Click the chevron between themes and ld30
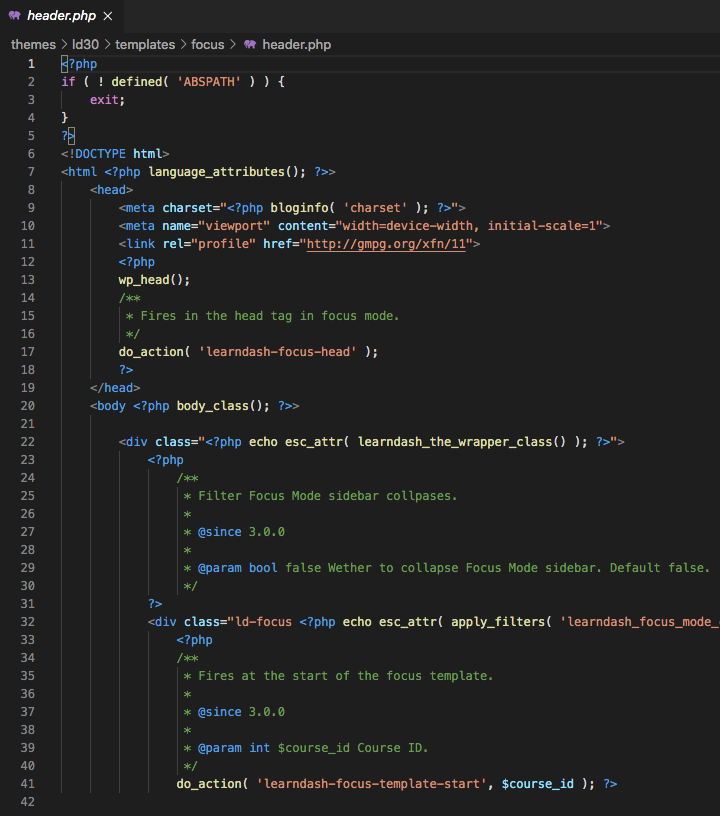 (x=64, y=45)
